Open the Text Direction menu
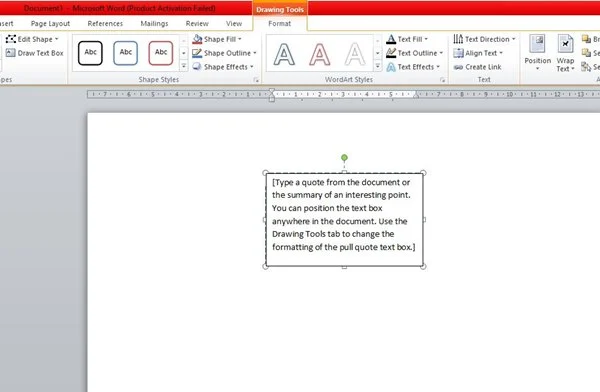This screenshot has height=392, width=600. [484, 39]
